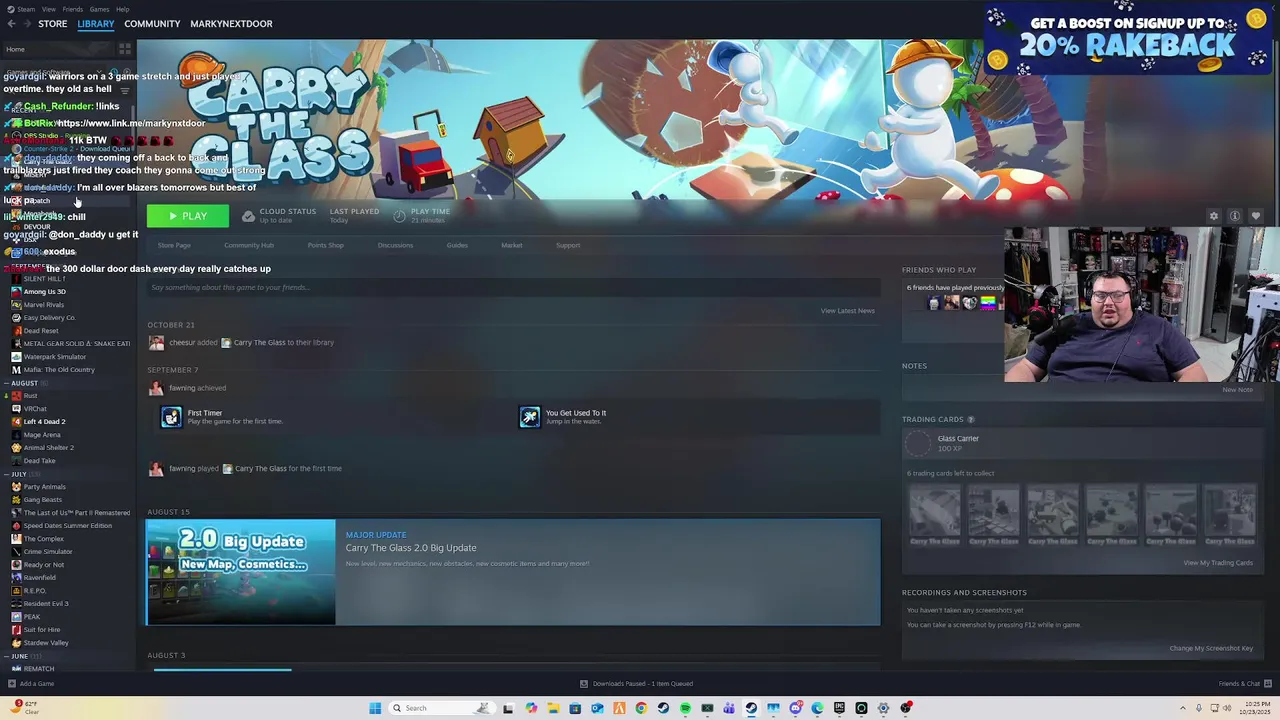This screenshot has height=720, width=1280.
Task: Select Party Animals in the library
Action: [44, 487]
